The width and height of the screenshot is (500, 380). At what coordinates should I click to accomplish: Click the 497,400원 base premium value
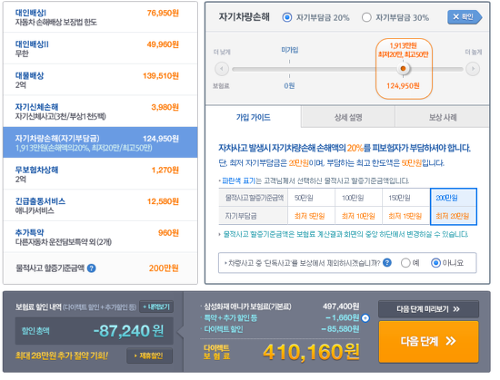pos(341,306)
